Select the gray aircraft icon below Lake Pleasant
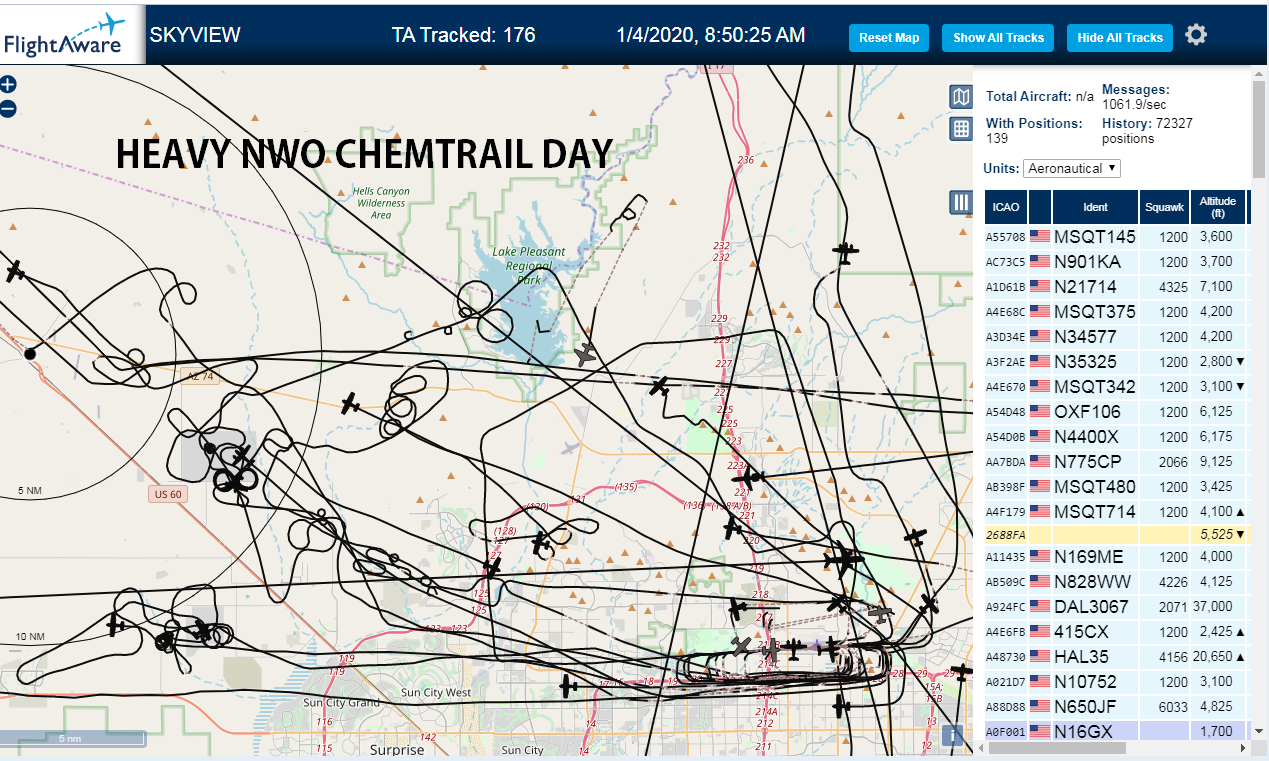1269x761 pixels. [586, 354]
